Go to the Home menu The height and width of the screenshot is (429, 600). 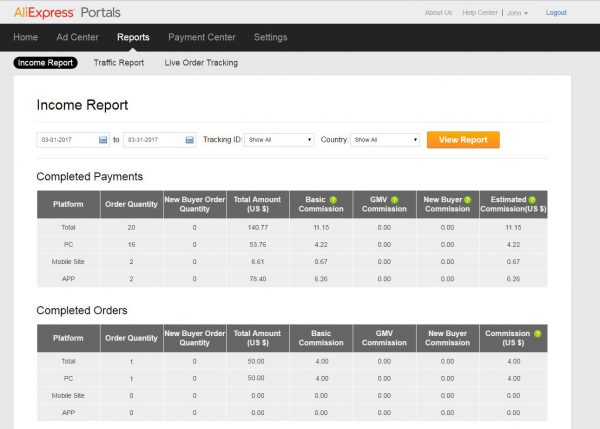click(x=26, y=37)
